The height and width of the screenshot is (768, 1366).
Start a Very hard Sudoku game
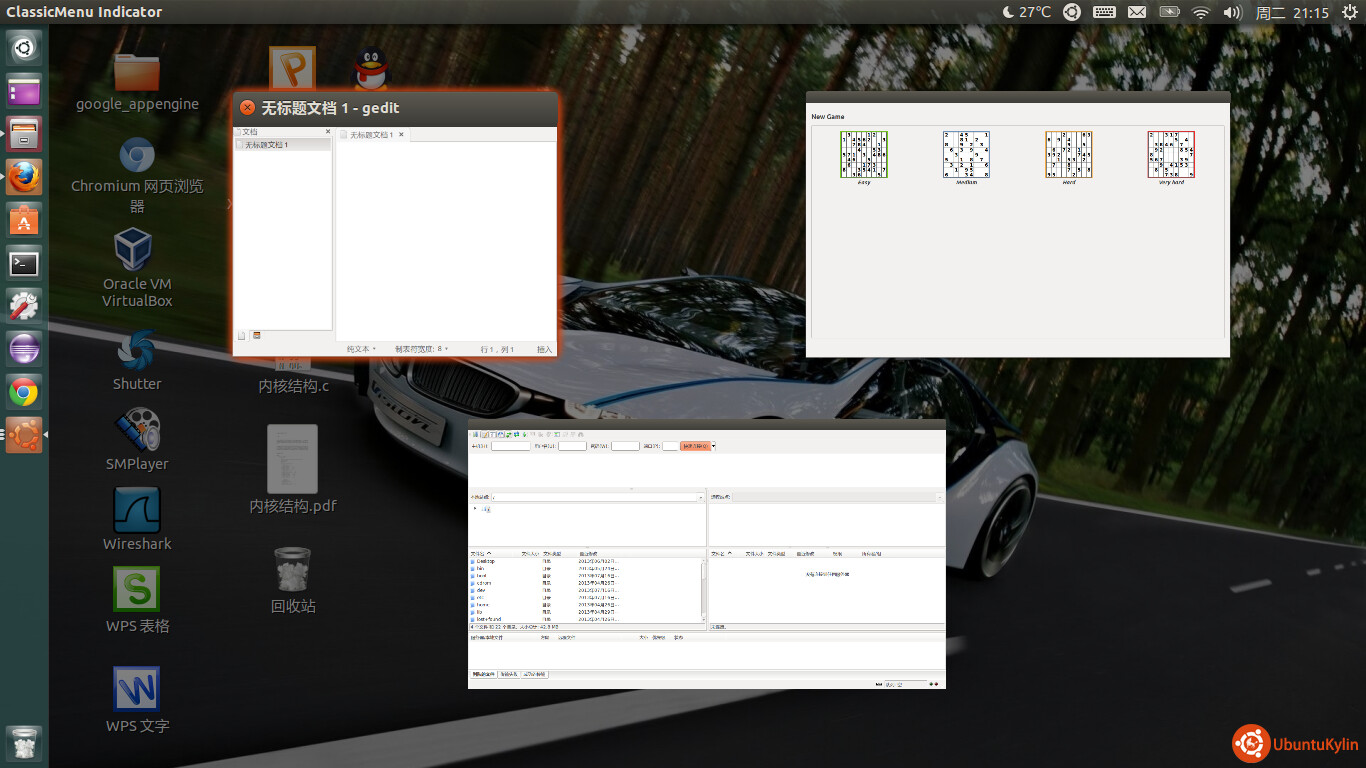1171,158
